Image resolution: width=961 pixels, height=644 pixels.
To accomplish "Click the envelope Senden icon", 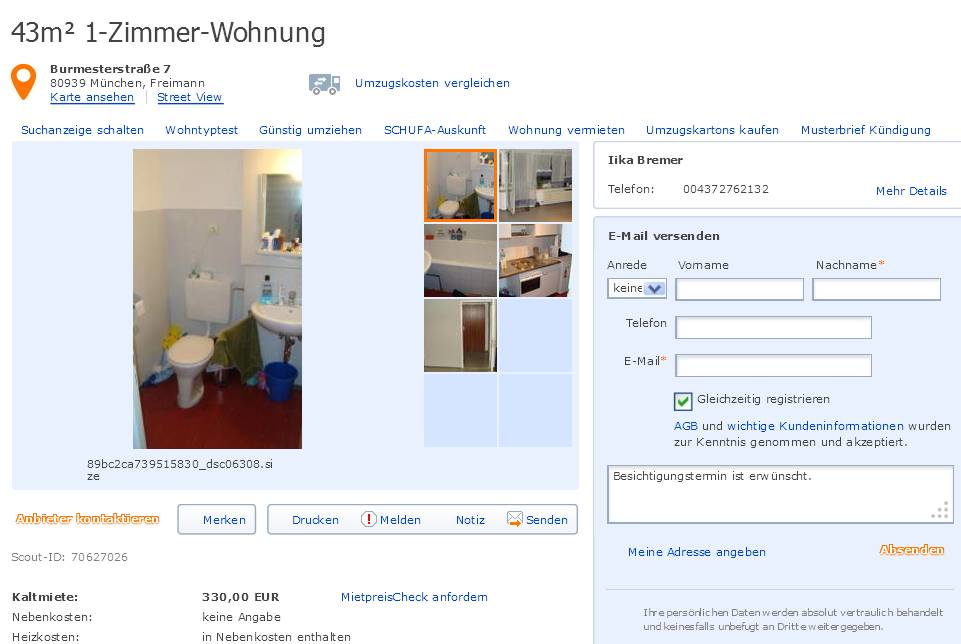I will coord(515,519).
